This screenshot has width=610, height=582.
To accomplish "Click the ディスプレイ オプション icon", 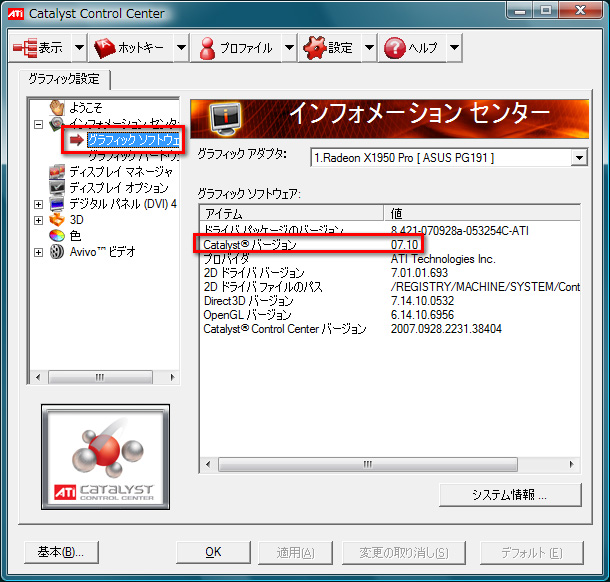I will click(x=57, y=188).
